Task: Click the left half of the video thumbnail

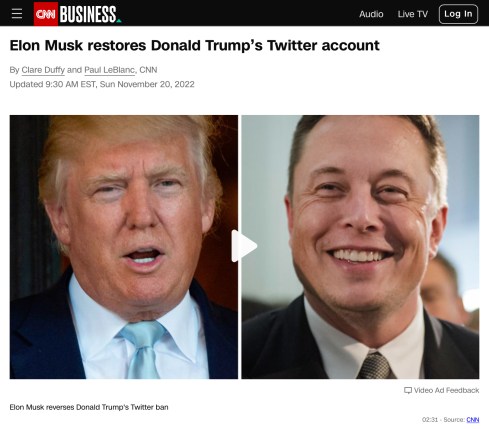Action: tap(124, 247)
